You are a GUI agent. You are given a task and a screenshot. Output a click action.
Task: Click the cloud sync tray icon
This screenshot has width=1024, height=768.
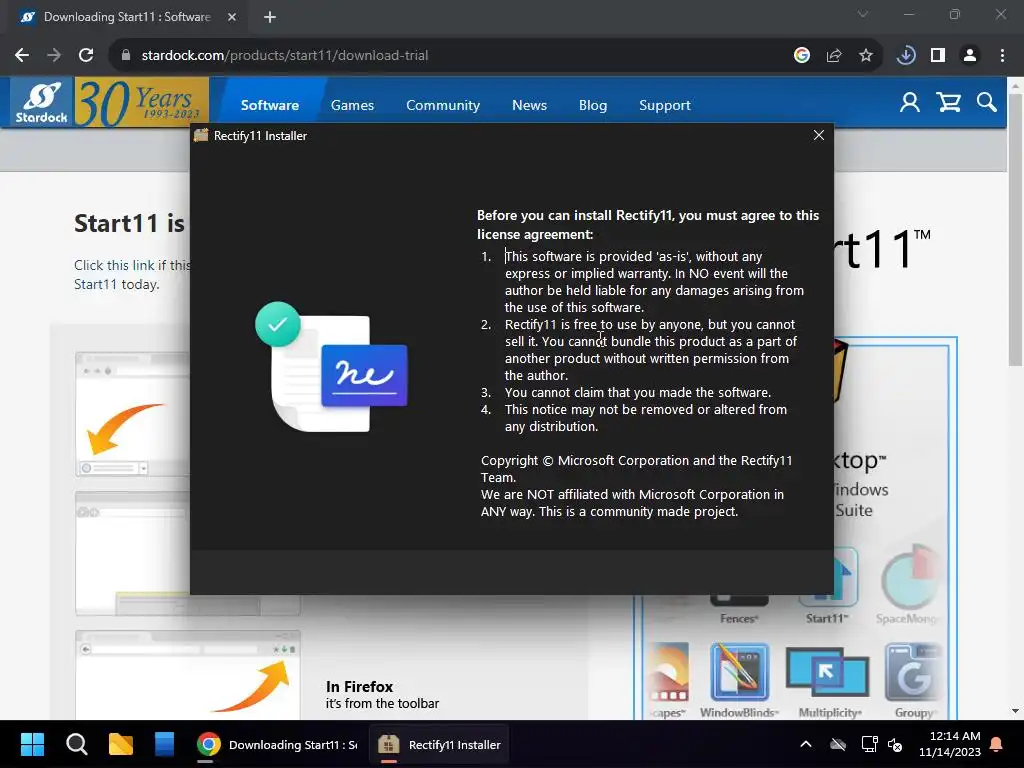coord(837,744)
